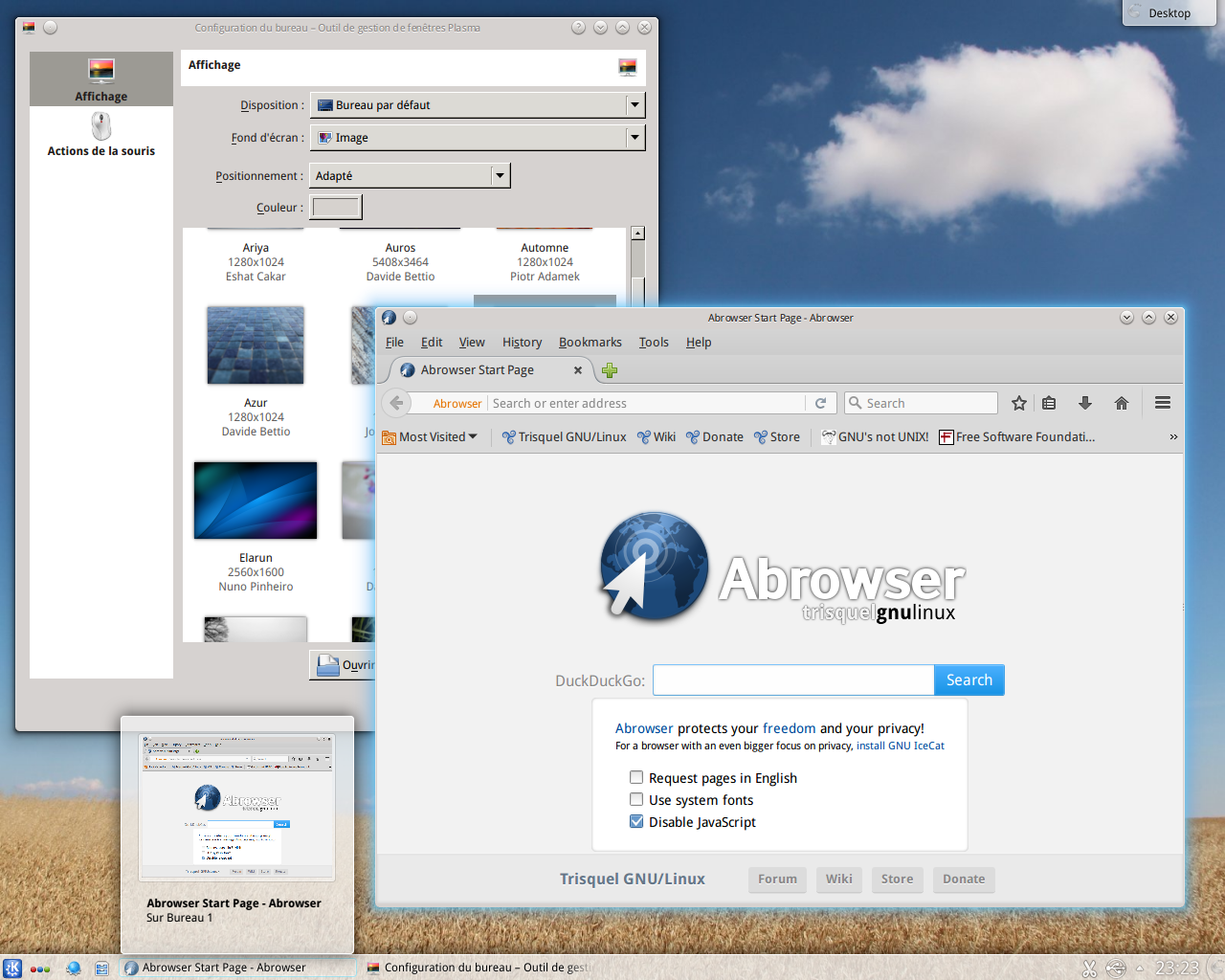Open a new tab with the plus icon
1225x980 pixels.
coord(610,370)
